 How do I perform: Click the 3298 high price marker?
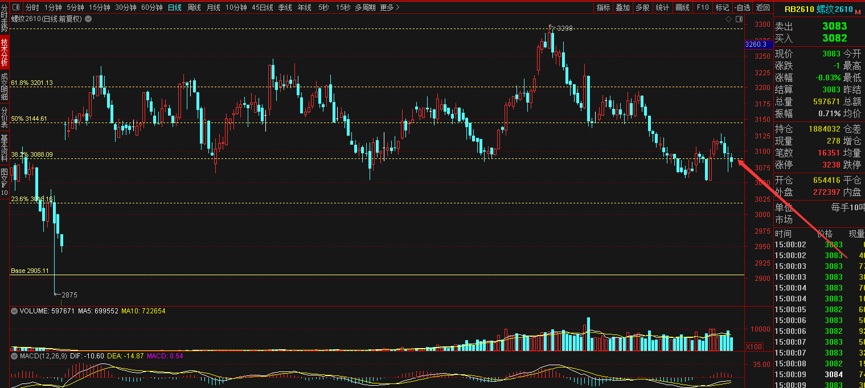coord(565,28)
